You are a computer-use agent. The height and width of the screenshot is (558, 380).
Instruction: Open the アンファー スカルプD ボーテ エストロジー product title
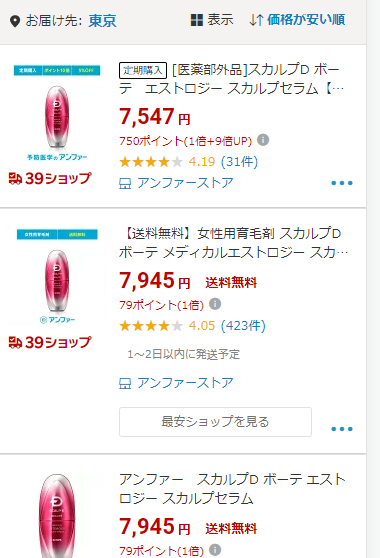(232, 489)
